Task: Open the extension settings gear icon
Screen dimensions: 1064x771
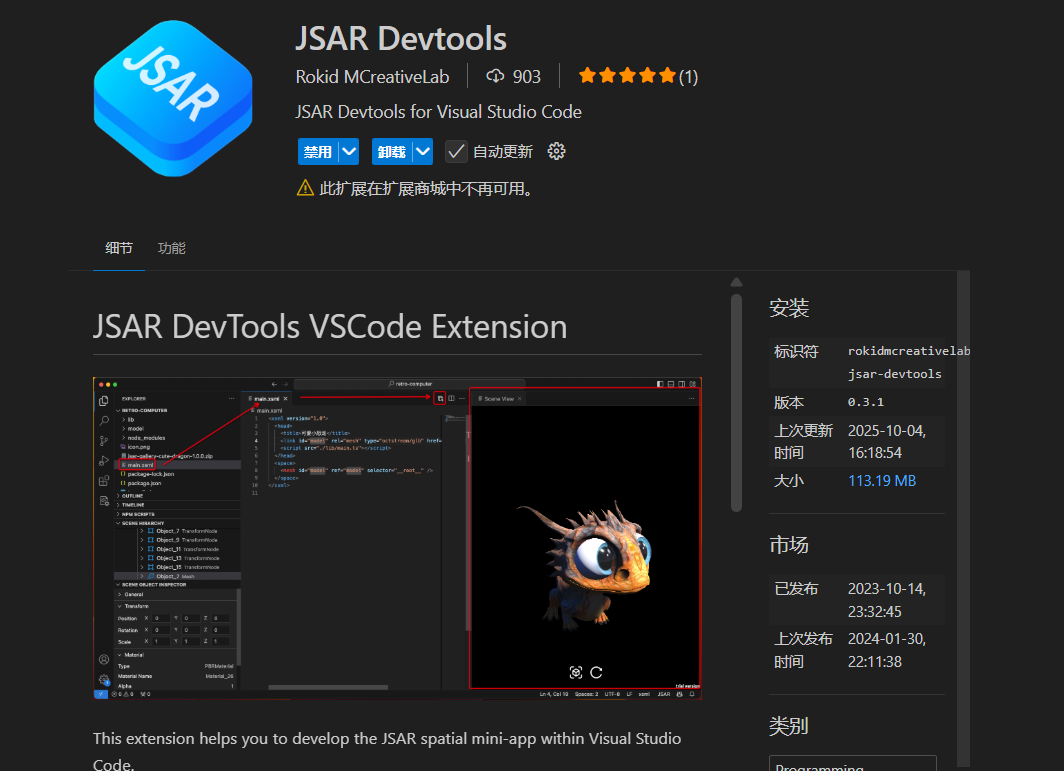Action: tap(556, 151)
